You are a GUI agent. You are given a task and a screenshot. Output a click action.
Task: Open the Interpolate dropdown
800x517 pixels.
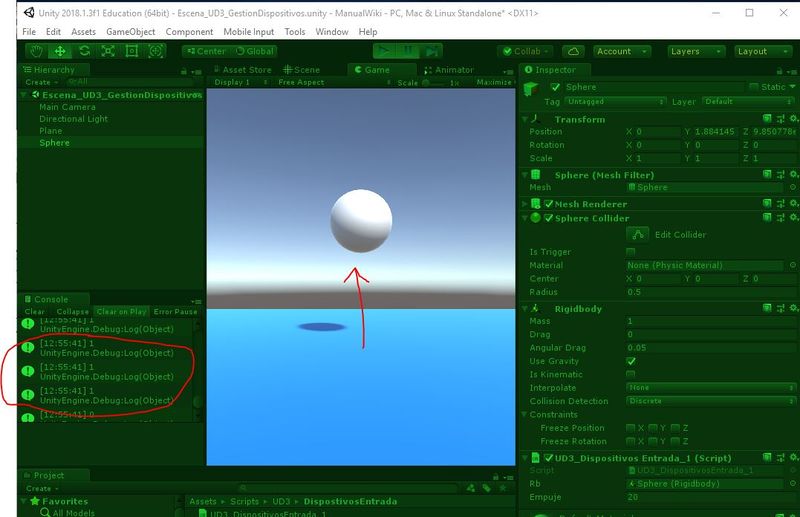click(x=711, y=388)
